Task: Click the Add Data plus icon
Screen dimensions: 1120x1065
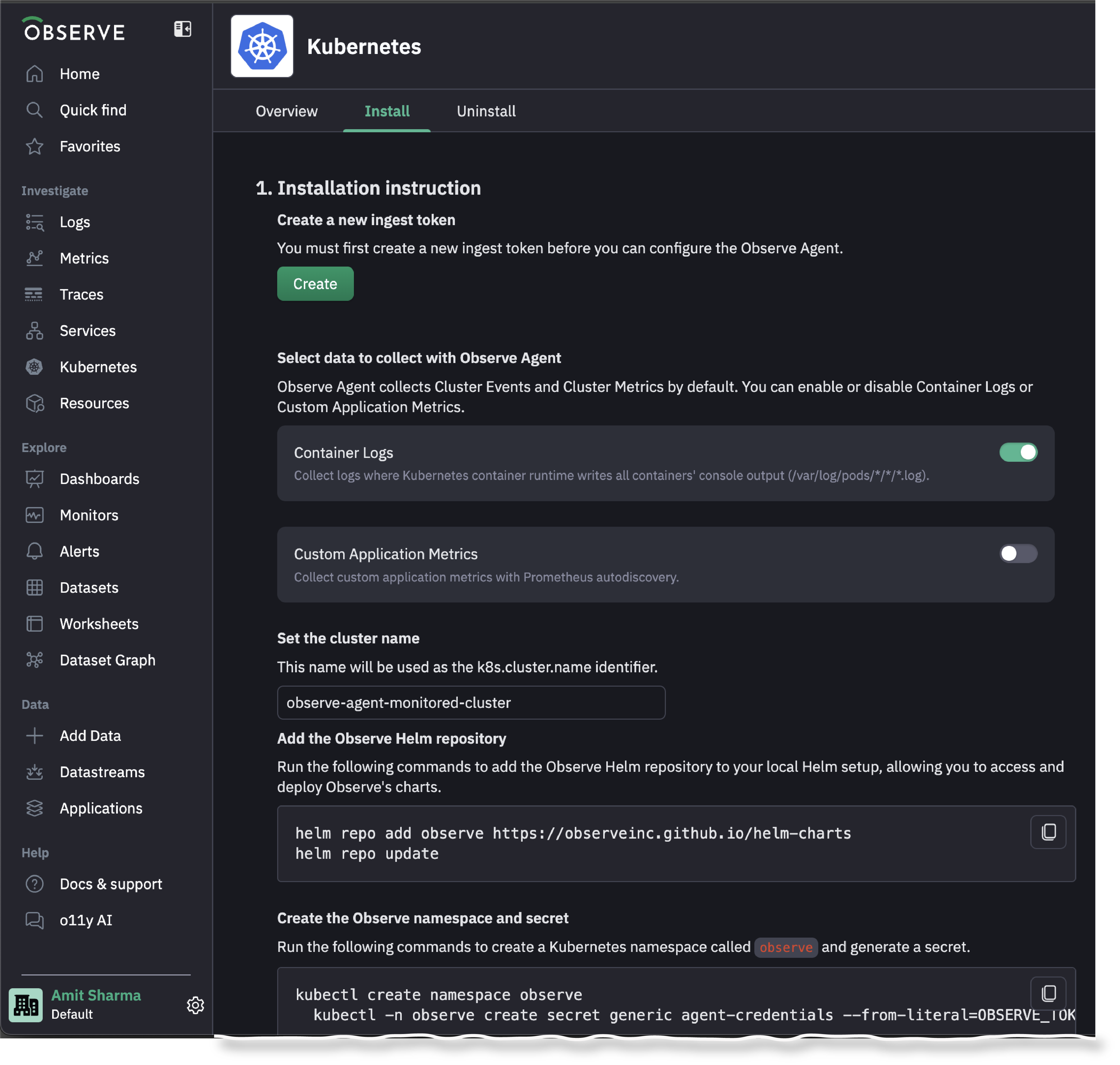Action: point(35,736)
